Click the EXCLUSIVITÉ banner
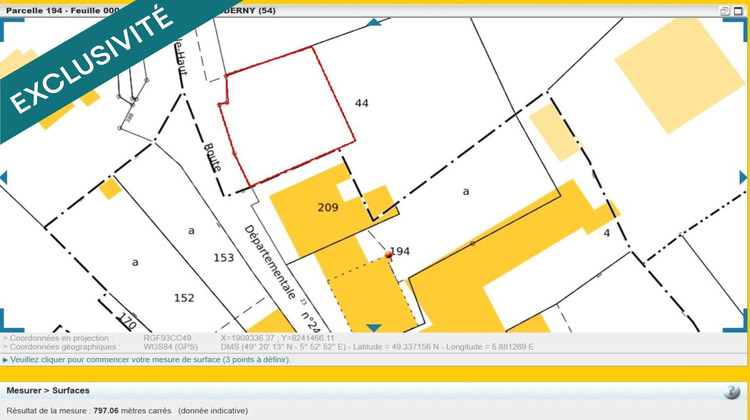This screenshot has width=750, height=420. click(x=91, y=60)
